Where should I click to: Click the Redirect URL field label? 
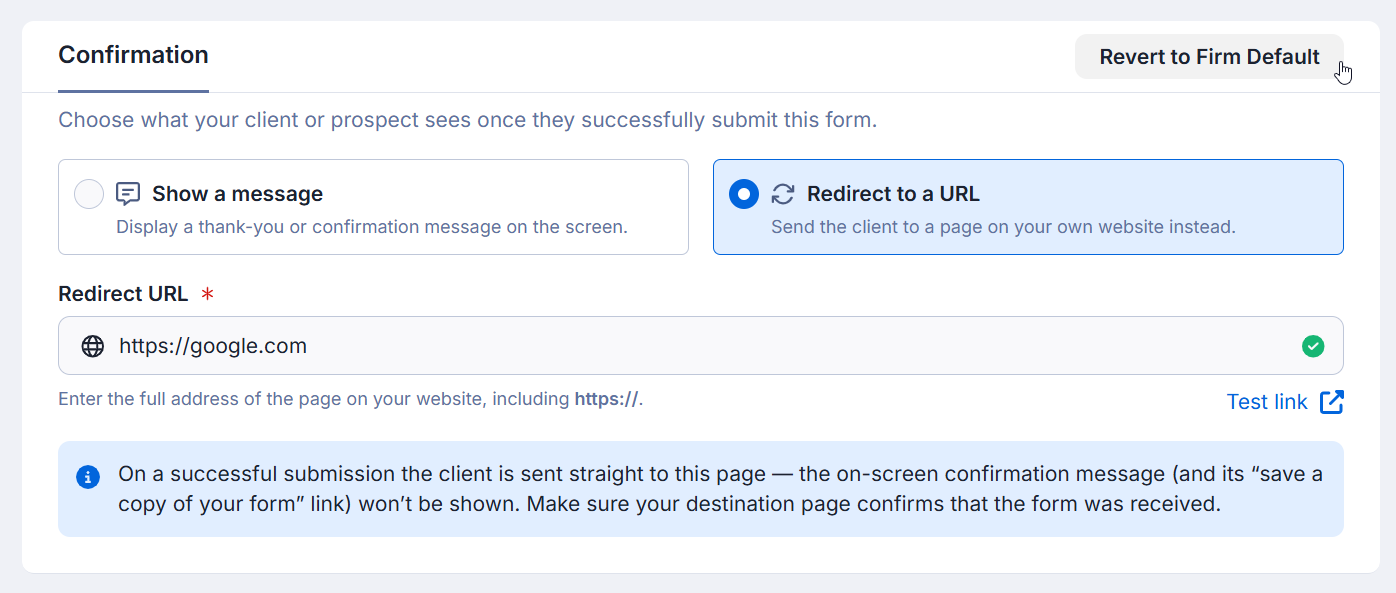(123, 294)
